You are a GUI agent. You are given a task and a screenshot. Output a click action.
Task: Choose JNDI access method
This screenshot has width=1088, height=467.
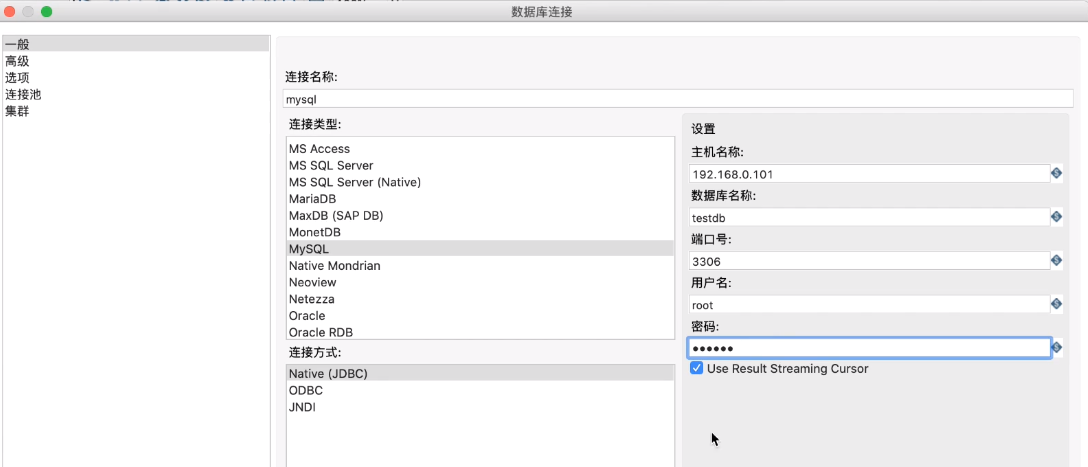click(479, 407)
